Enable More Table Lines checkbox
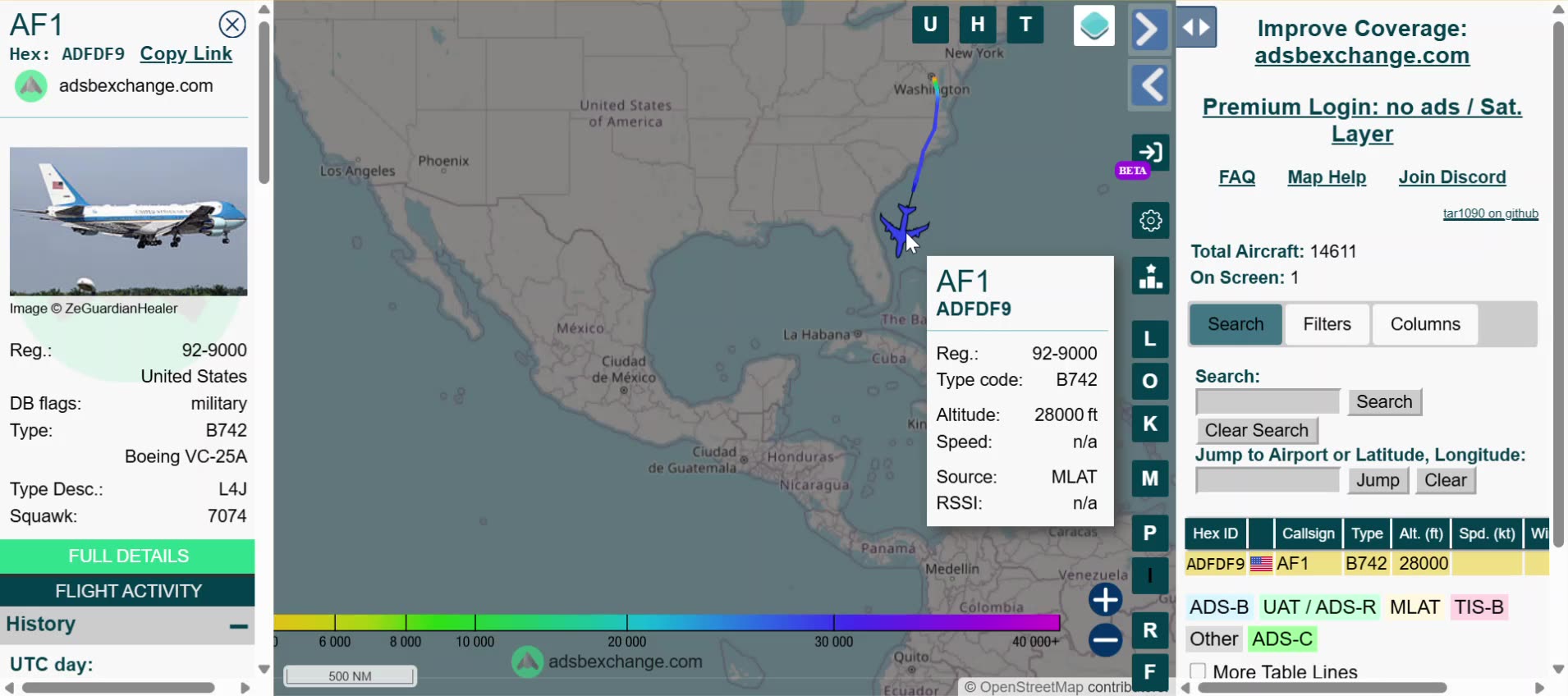1568x696 pixels. click(x=1199, y=671)
